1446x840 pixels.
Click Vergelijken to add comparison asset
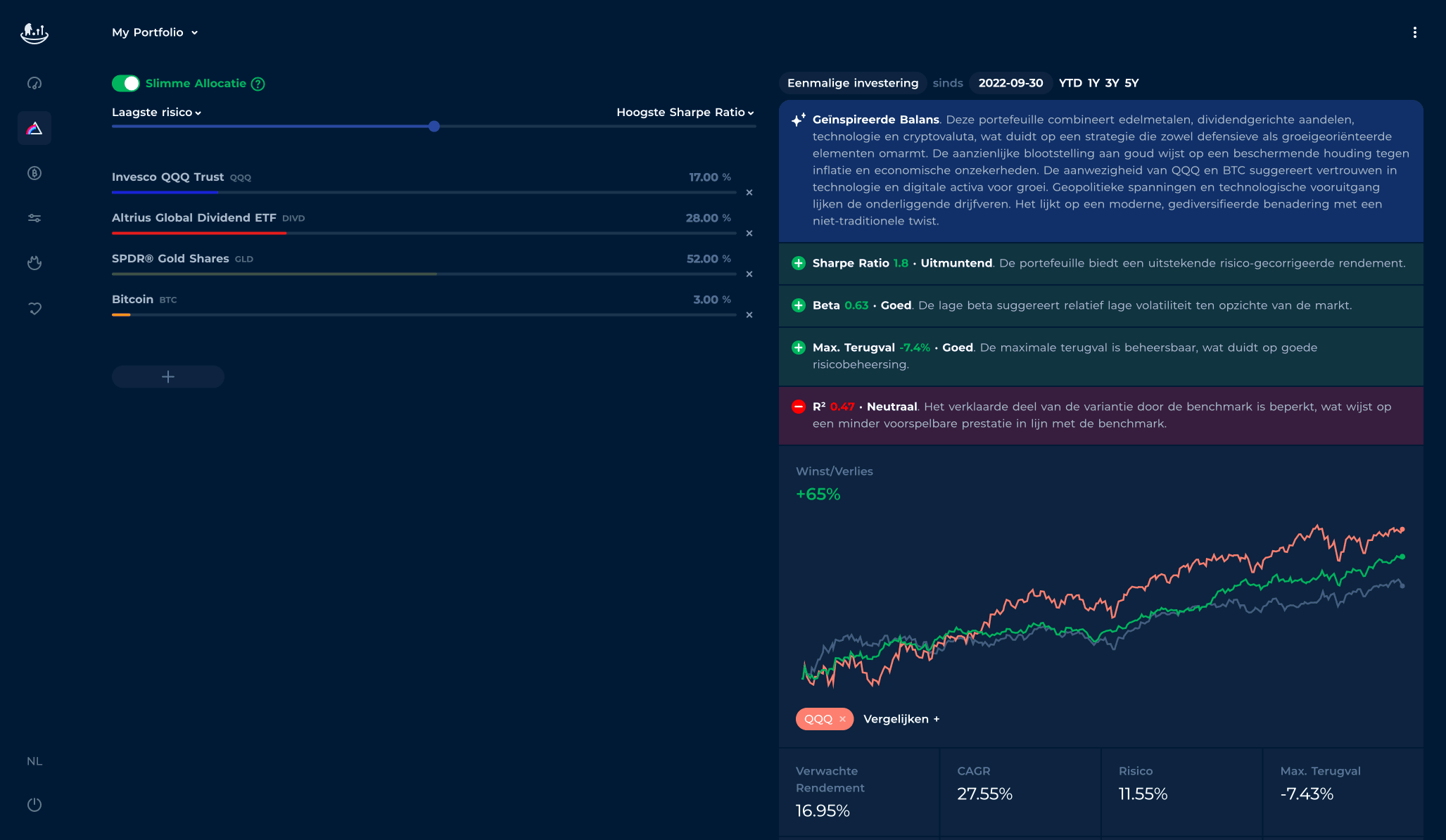(900, 718)
